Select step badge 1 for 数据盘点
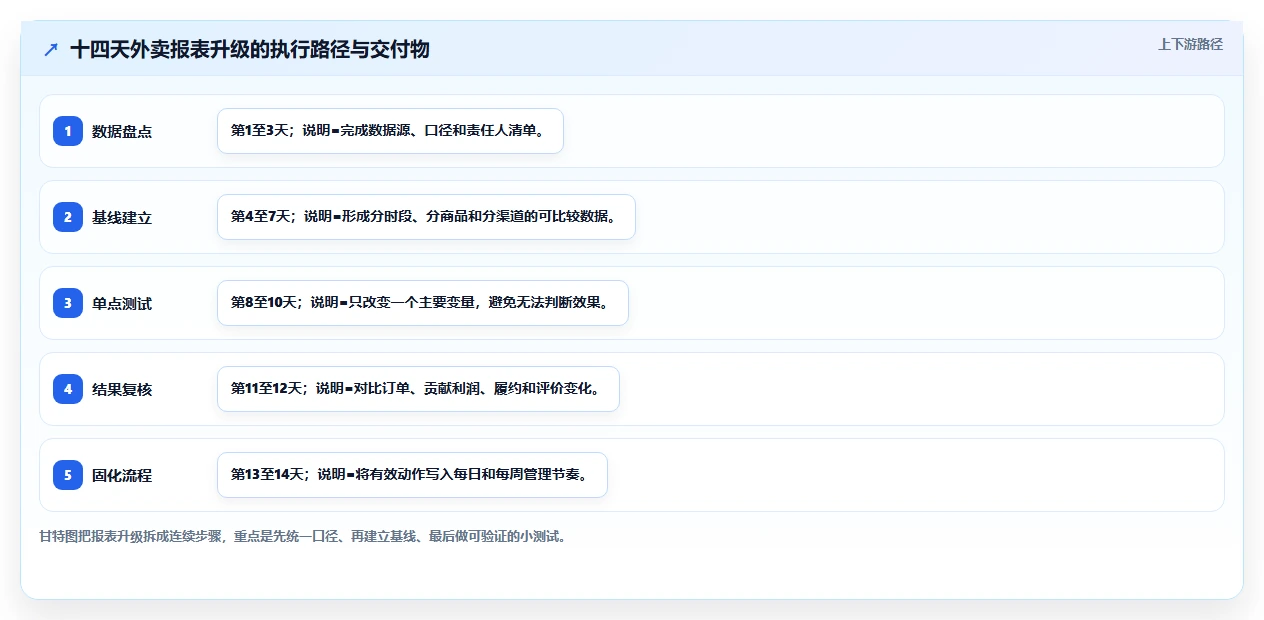This screenshot has height=620, width=1264. tap(68, 131)
